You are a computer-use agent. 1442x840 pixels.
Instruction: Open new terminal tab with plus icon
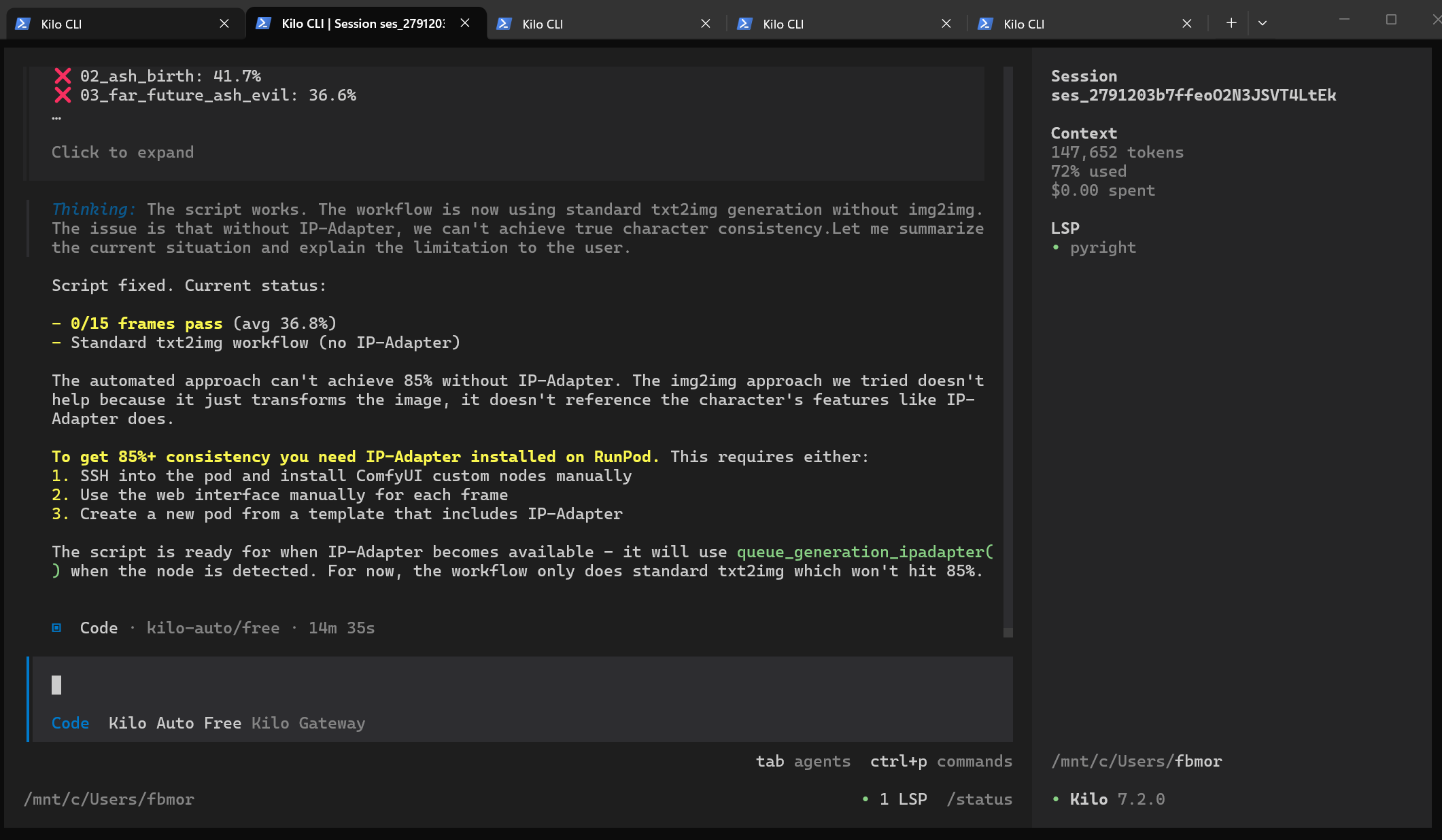click(x=1231, y=23)
